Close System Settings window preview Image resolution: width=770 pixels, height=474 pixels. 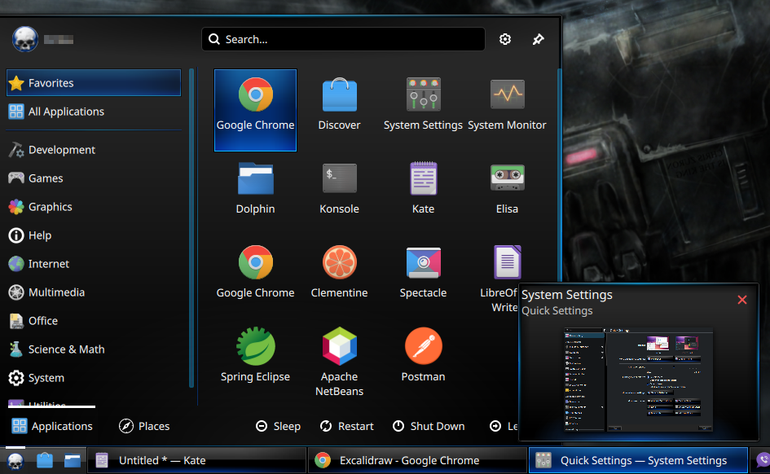coord(742,300)
